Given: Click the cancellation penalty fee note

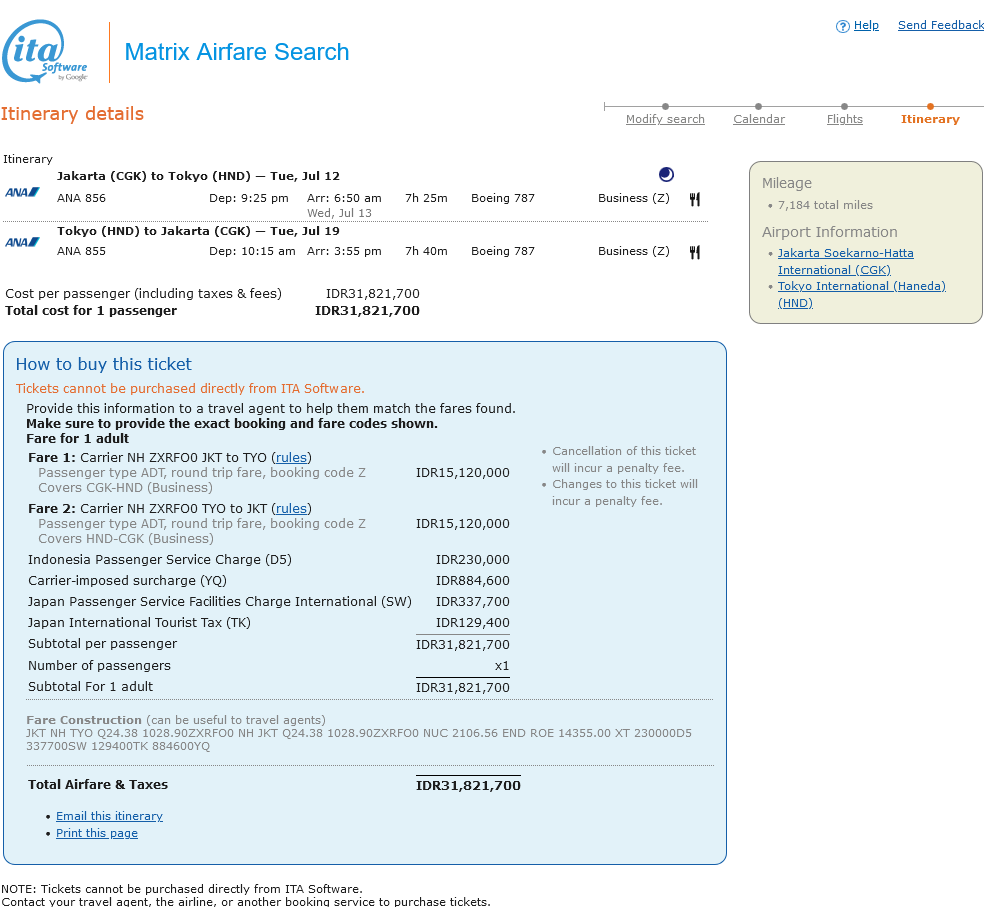Looking at the screenshot, I should (x=624, y=459).
